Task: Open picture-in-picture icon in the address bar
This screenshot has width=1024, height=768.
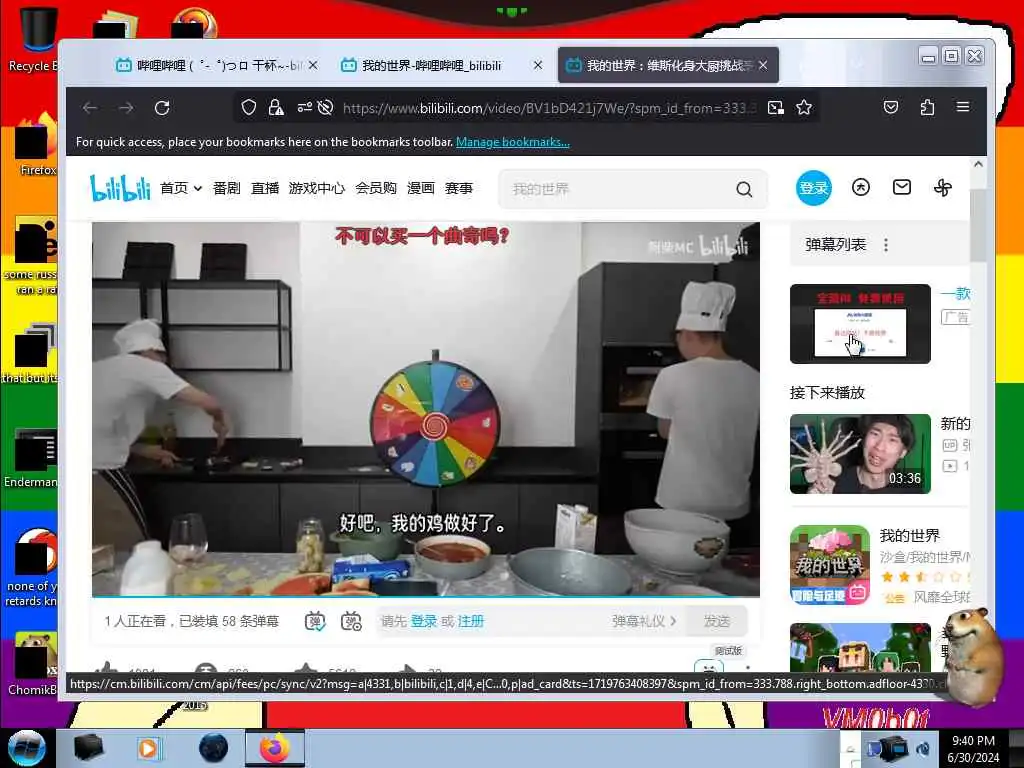Action: 776,108
